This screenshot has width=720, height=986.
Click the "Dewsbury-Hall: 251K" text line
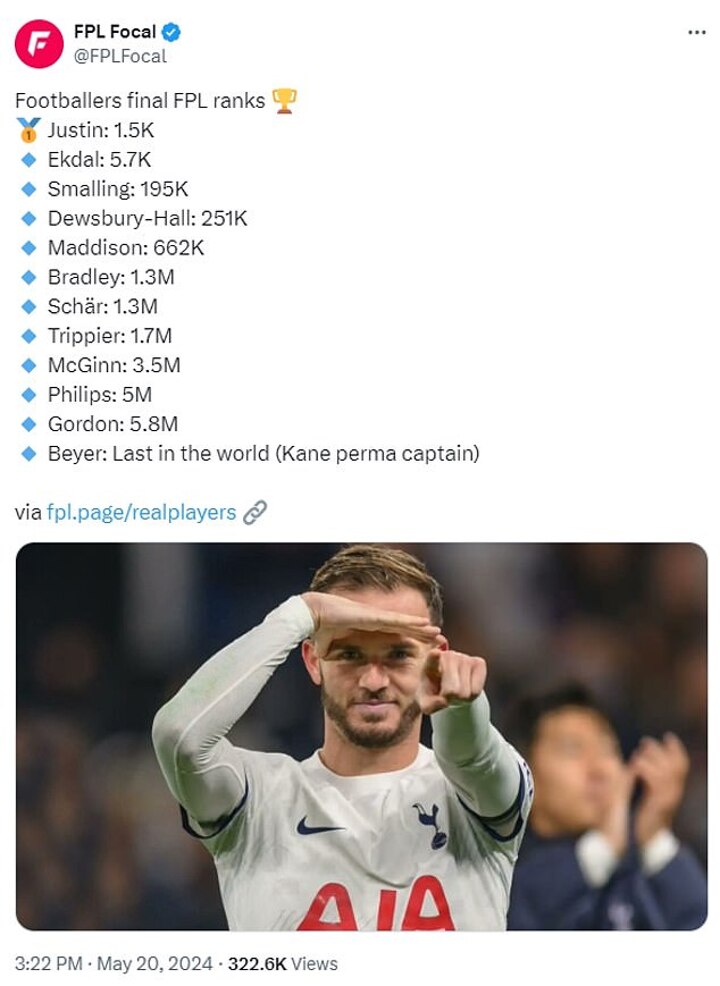point(147,218)
